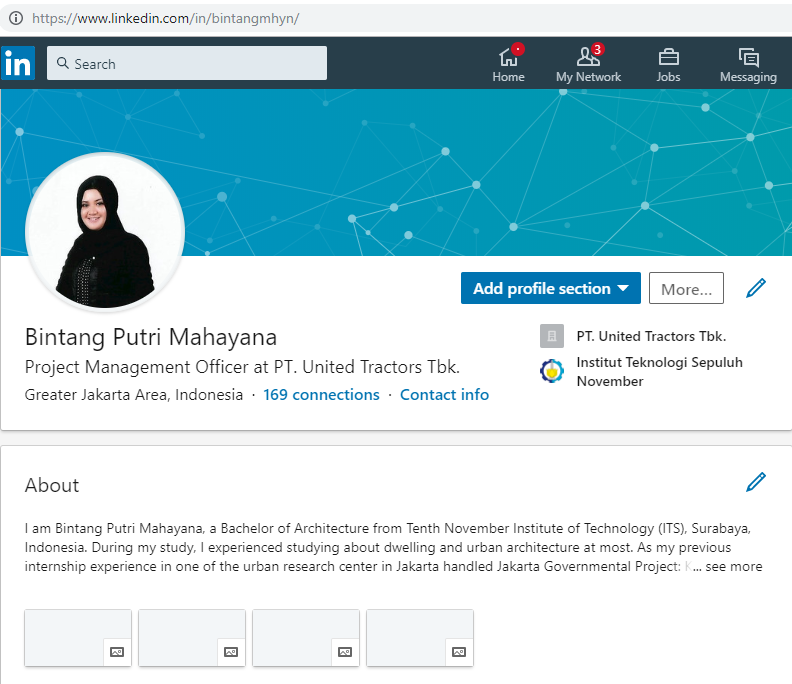Image resolution: width=792 pixels, height=684 pixels.
Task: Click PT. United Tractors company logo icon
Action: 552,336
